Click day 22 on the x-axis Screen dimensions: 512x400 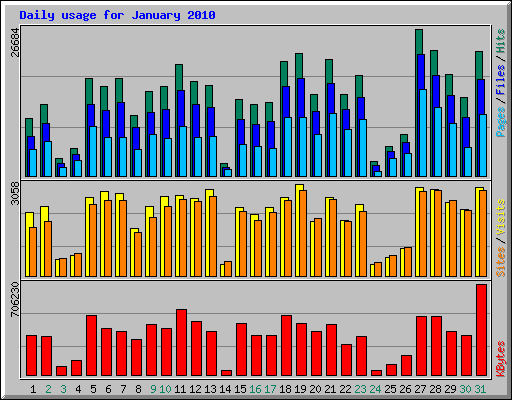(345, 389)
